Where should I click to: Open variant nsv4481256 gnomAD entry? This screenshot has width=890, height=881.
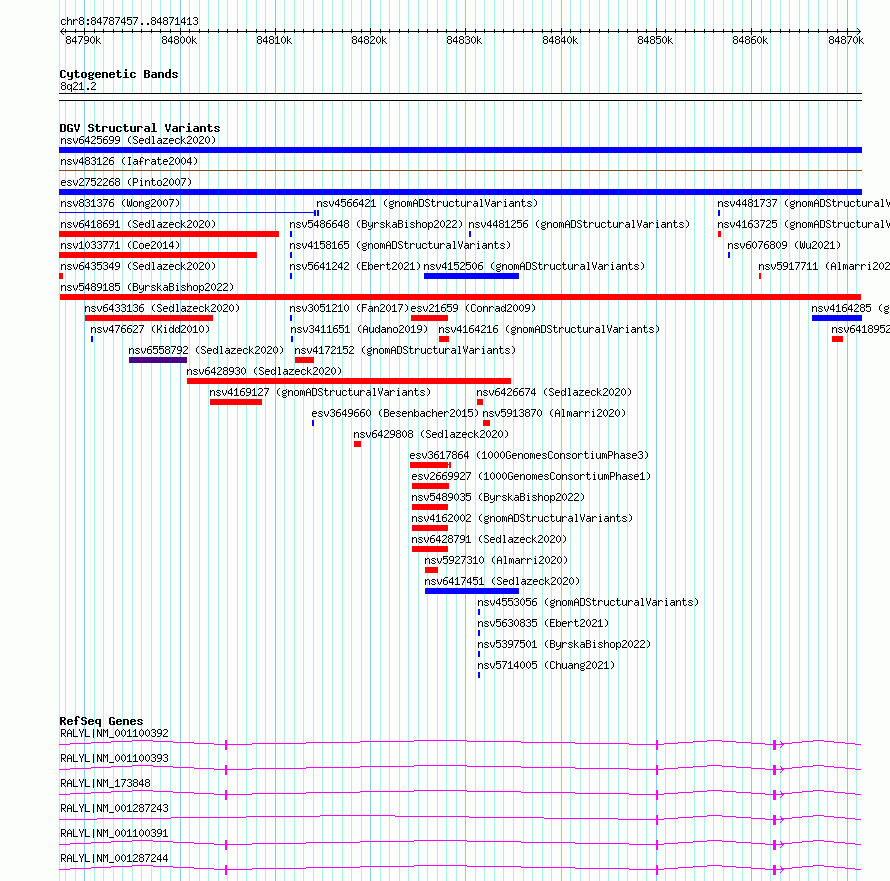tap(579, 224)
